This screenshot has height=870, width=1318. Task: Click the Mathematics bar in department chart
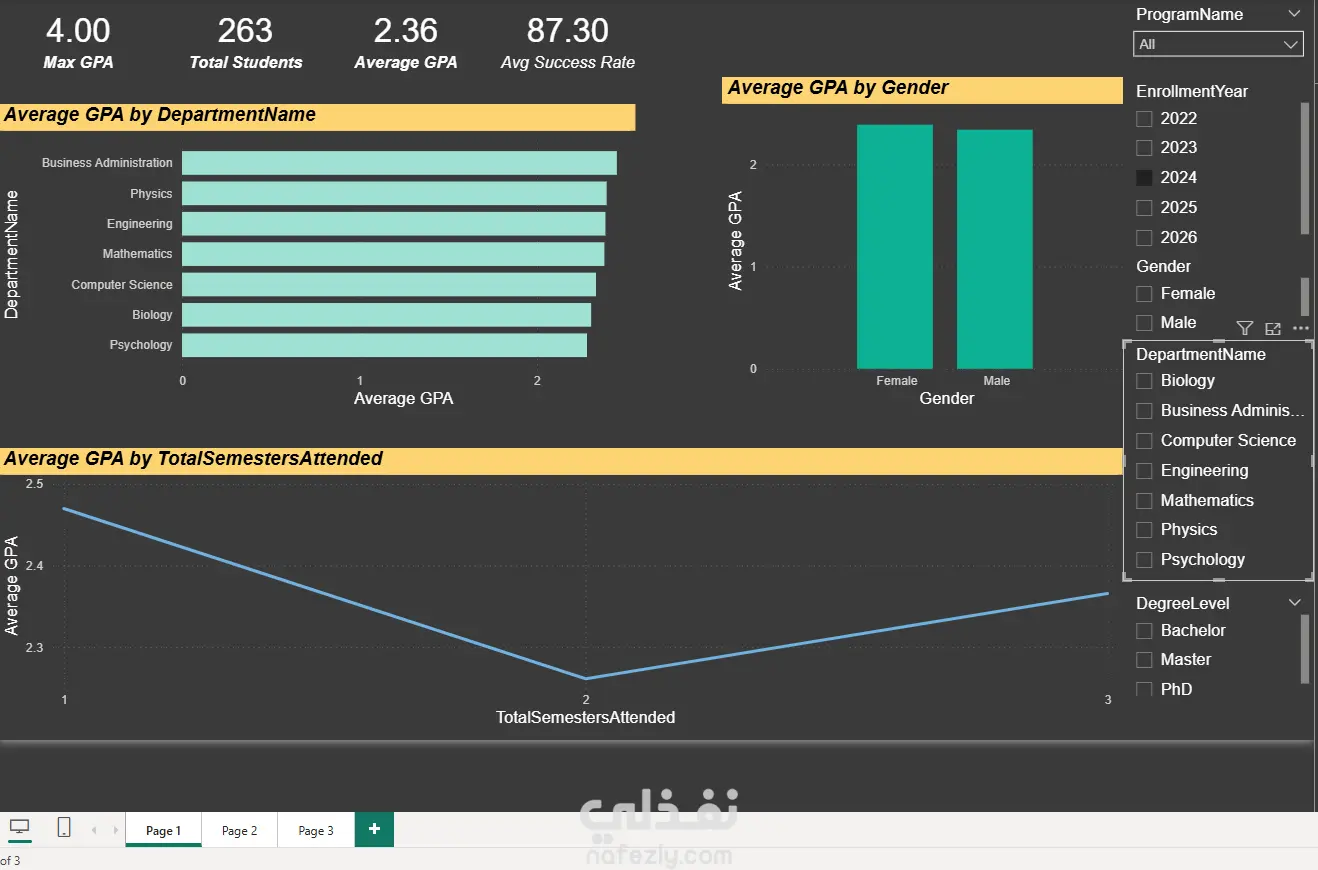tap(393, 254)
